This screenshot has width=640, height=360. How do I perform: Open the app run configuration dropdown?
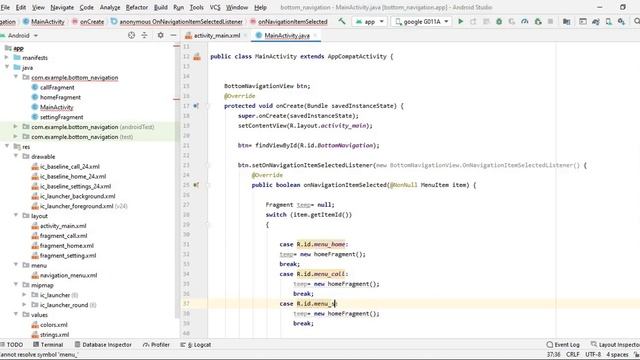[x=370, y=22]
